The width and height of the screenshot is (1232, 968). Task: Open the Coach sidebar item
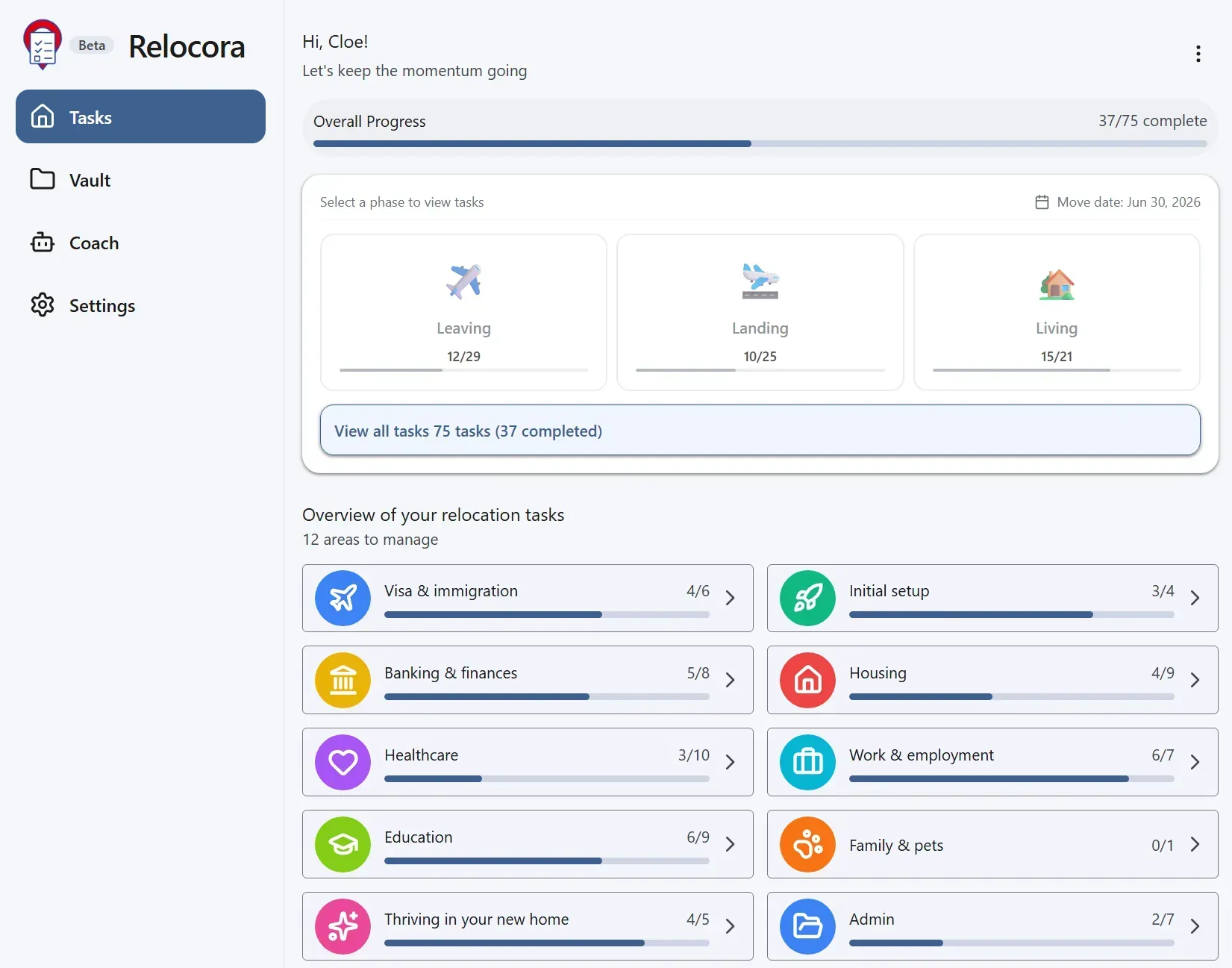[x=140, y=243]
